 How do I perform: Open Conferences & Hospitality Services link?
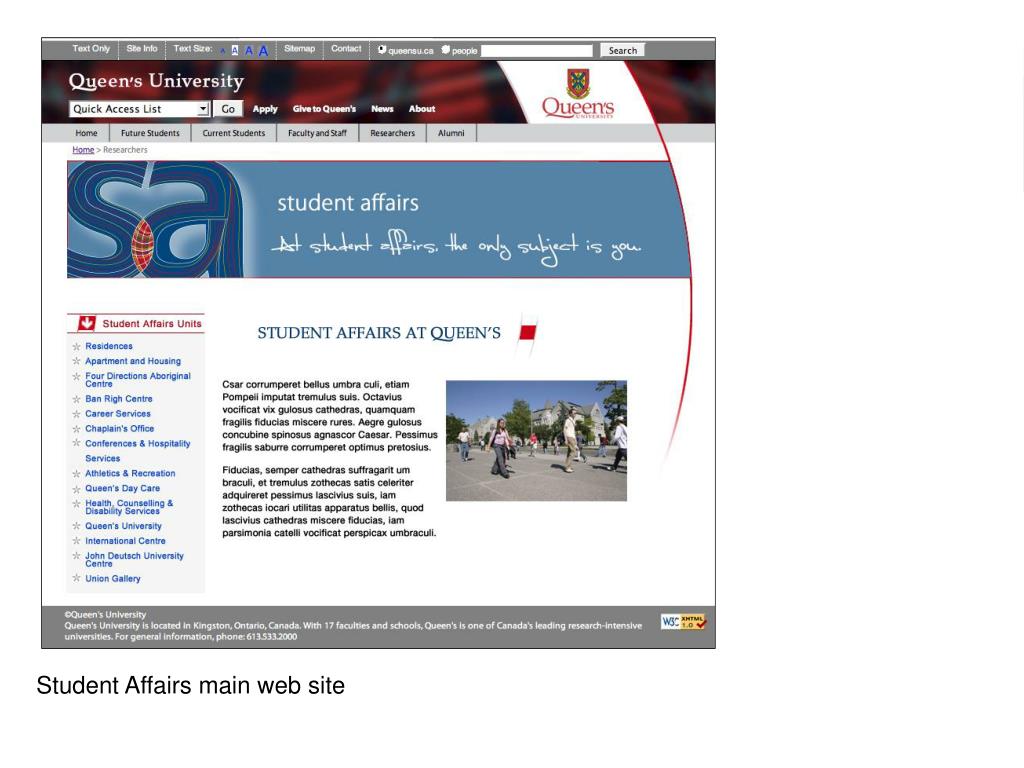coord(138,451)
